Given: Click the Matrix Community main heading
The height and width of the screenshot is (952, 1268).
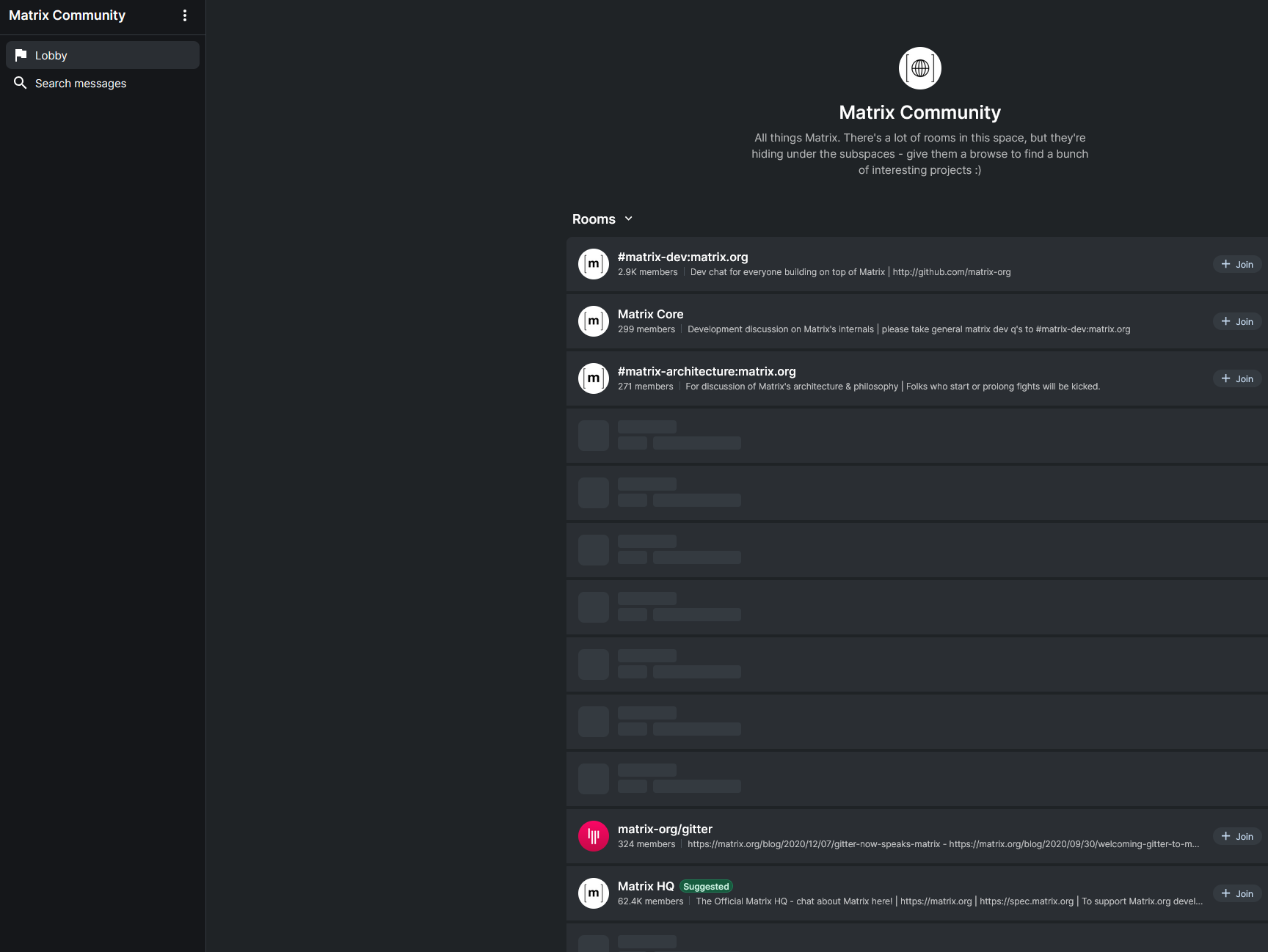Looking at the screenshot, I should 919,112.
